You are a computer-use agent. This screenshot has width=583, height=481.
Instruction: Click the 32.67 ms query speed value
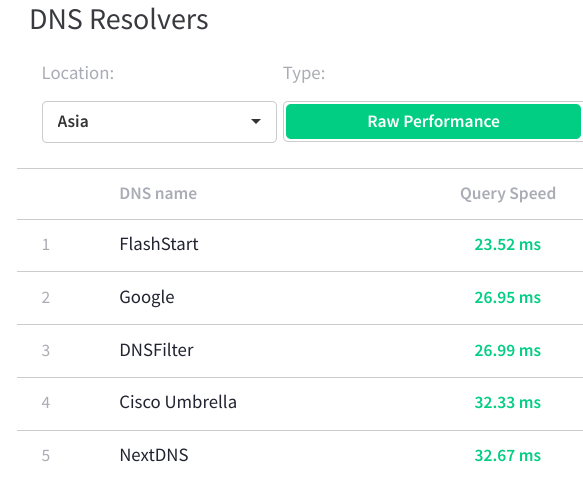click(508, 455)
